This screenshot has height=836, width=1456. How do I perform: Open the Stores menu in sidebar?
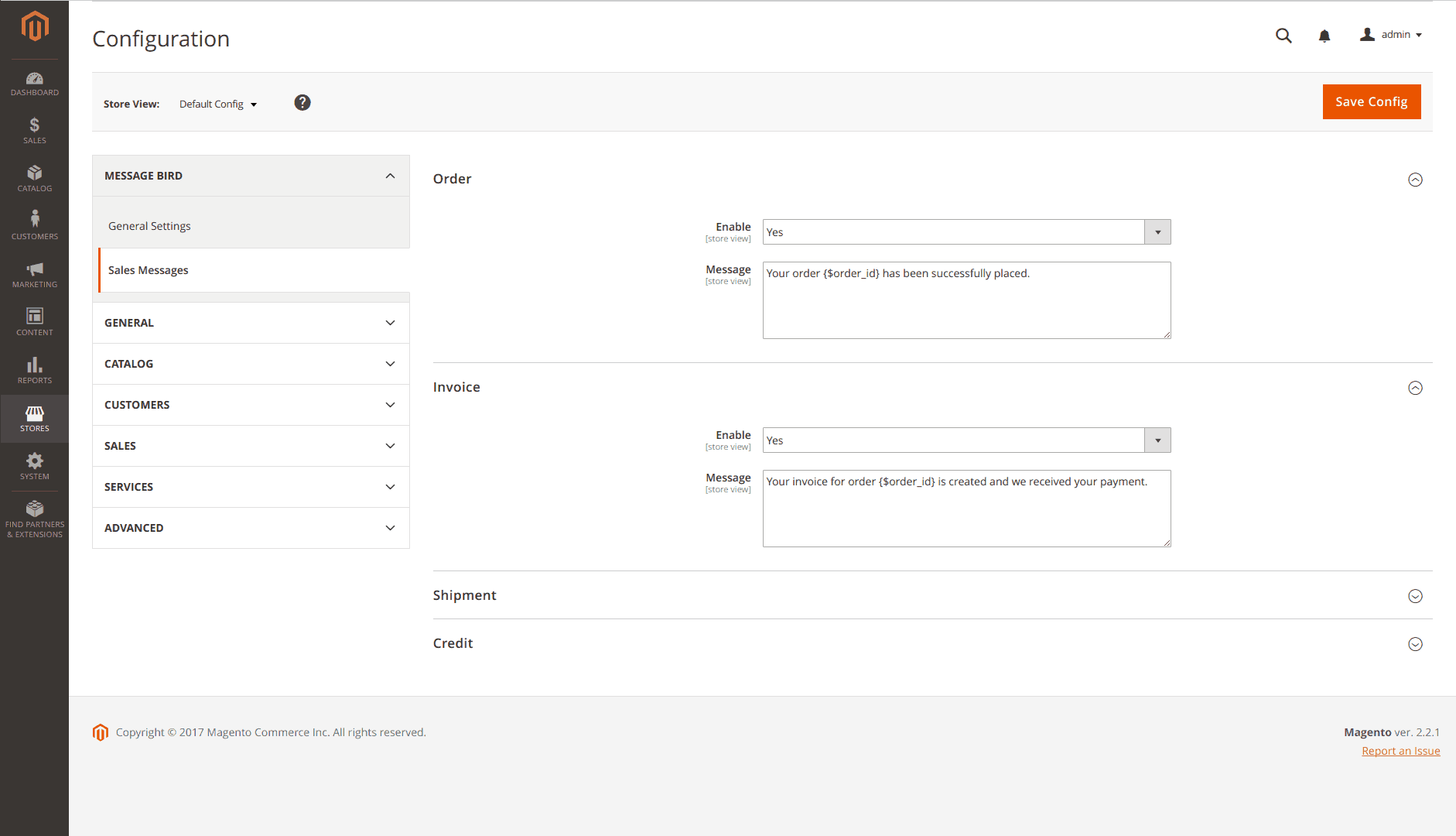(x=35, y=419)
